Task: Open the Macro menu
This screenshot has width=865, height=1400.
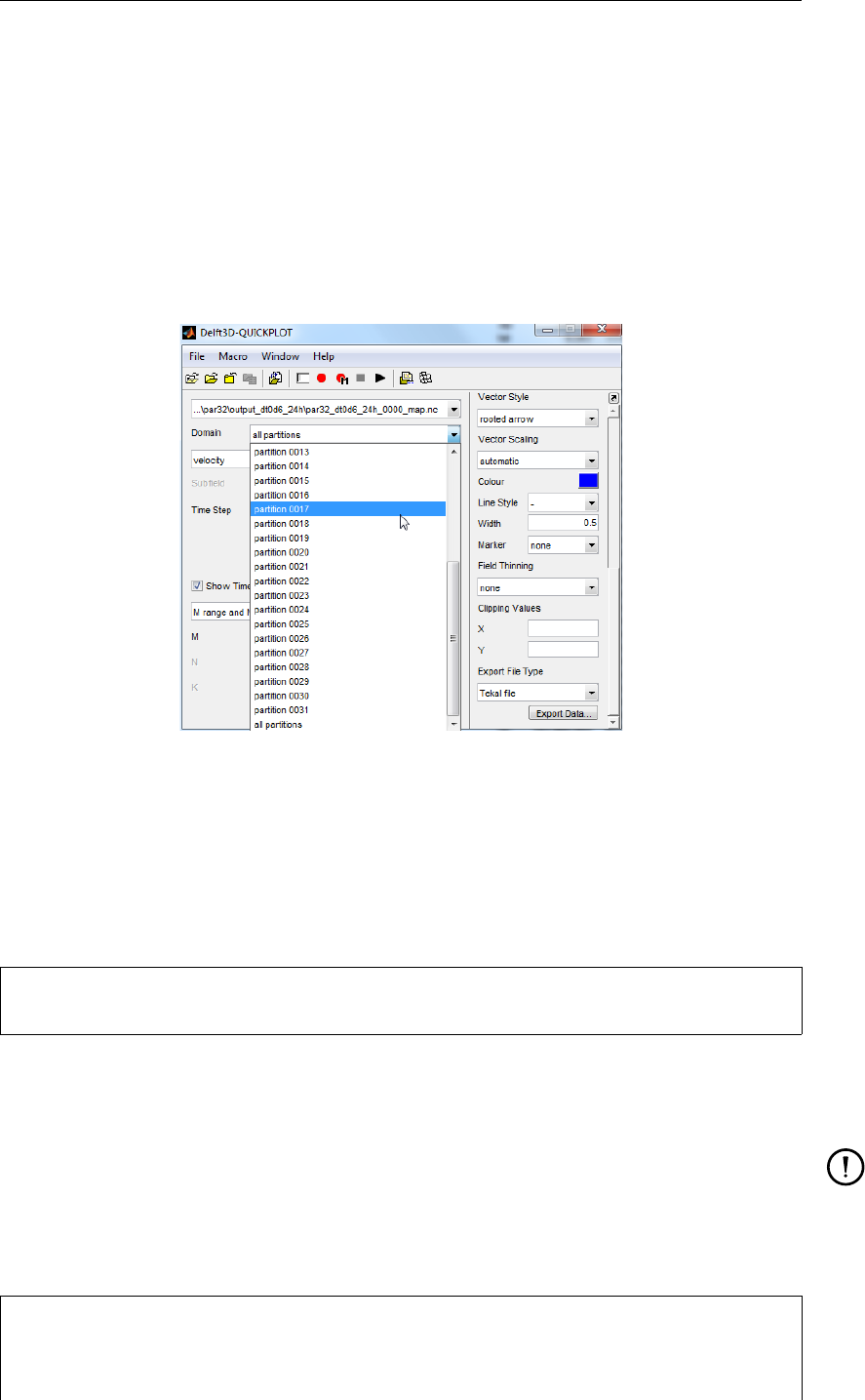Action: pos(233,357)
